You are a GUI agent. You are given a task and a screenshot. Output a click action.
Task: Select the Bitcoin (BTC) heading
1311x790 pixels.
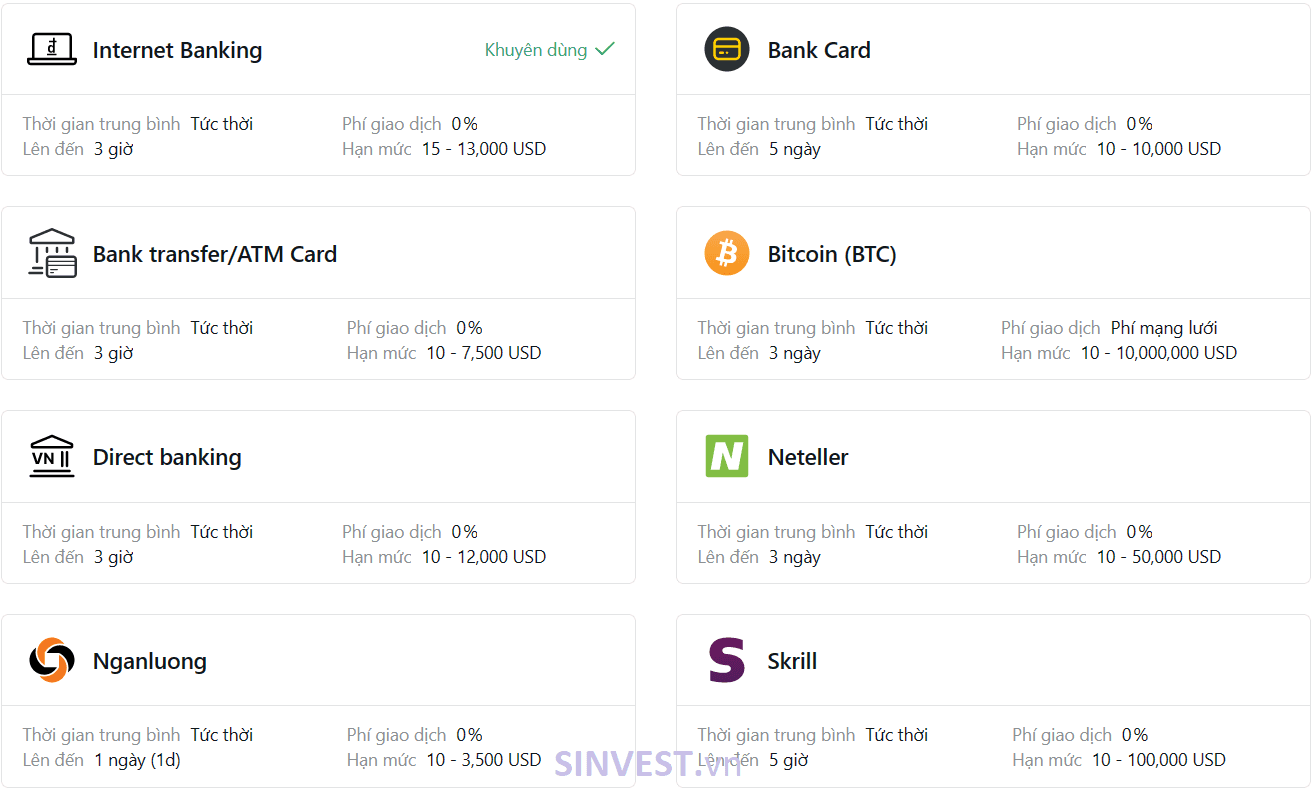pos(832,254)
